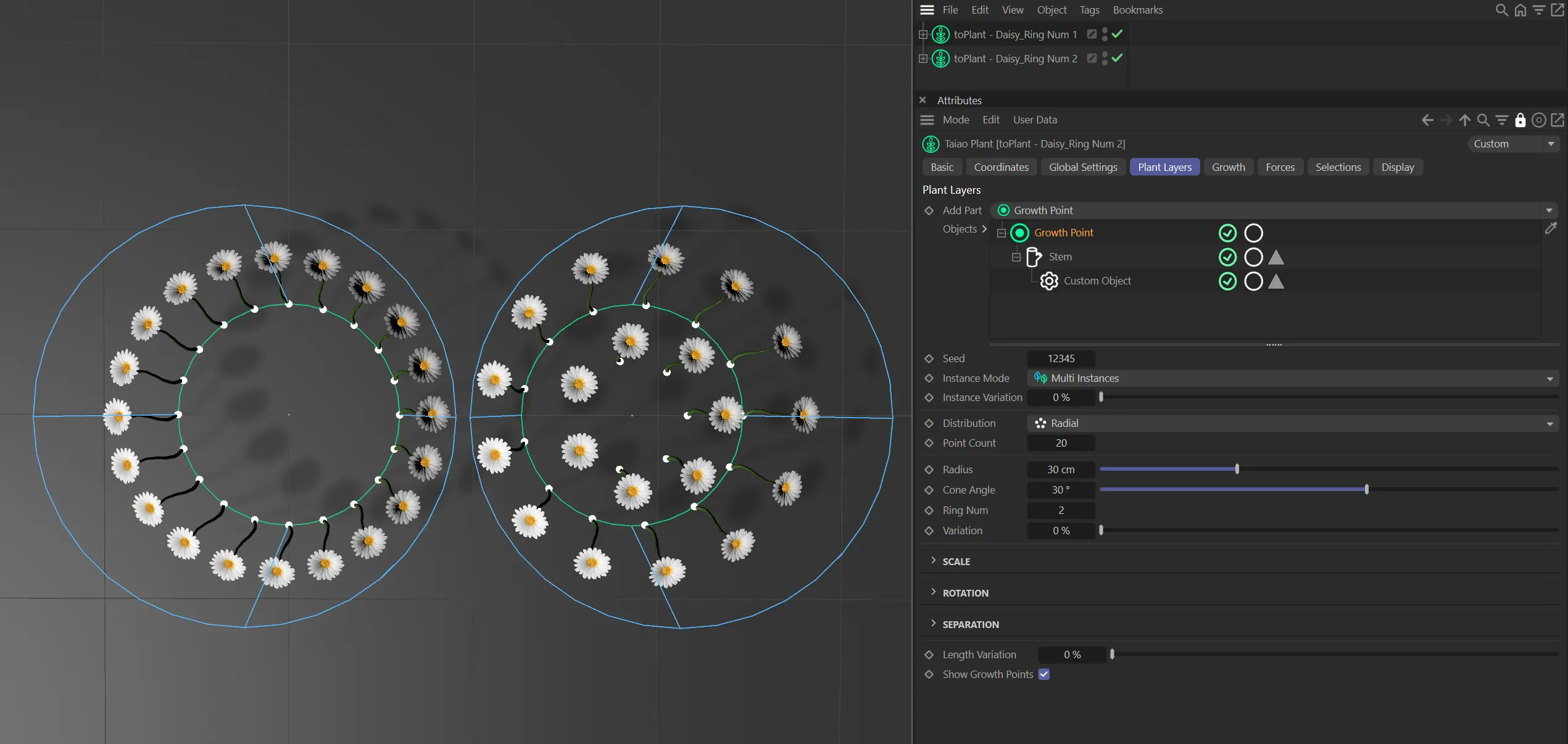The height and width of the screenshot is (744, 1568).
Task: Disable the Show Growth Points checkbox
Action: click(x=1043, y=674)
